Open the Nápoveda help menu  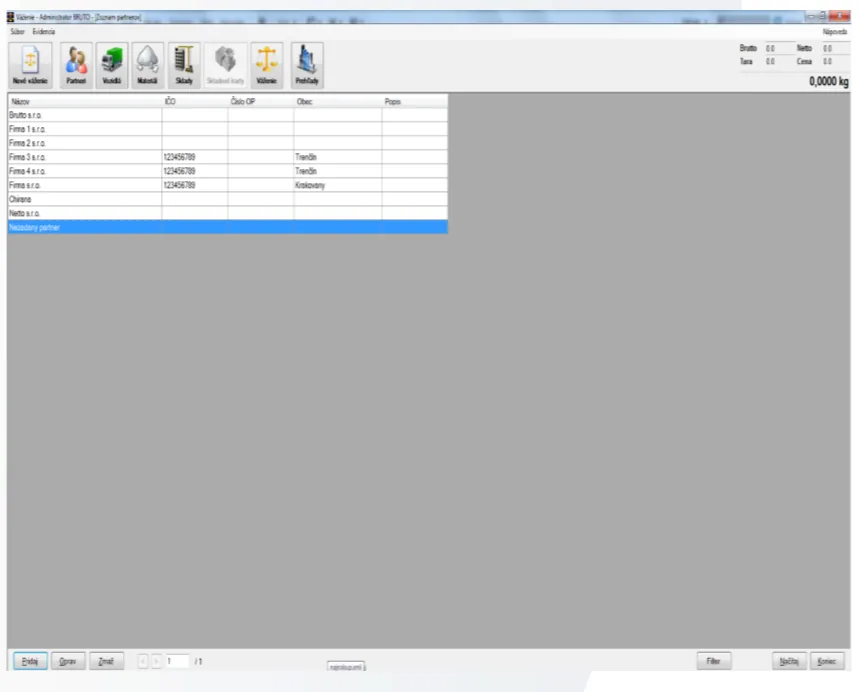(x=834, y=32)
